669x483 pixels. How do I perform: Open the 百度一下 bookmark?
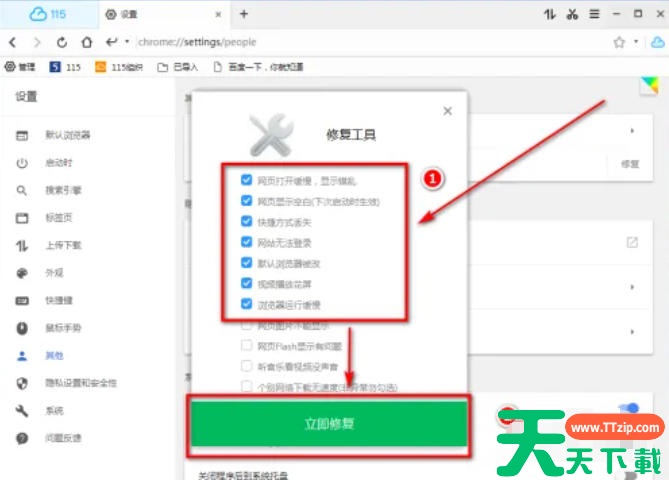(x=259, y=67)
